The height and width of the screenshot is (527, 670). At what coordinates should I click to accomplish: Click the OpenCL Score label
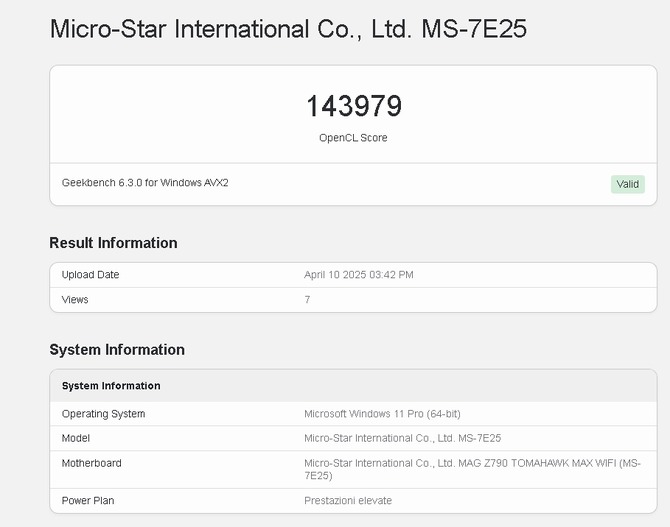tap(353, 138)
